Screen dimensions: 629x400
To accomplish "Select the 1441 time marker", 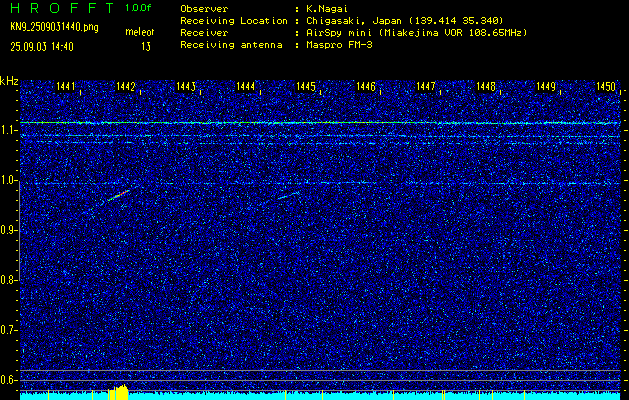I will click(x=66, y=86).
